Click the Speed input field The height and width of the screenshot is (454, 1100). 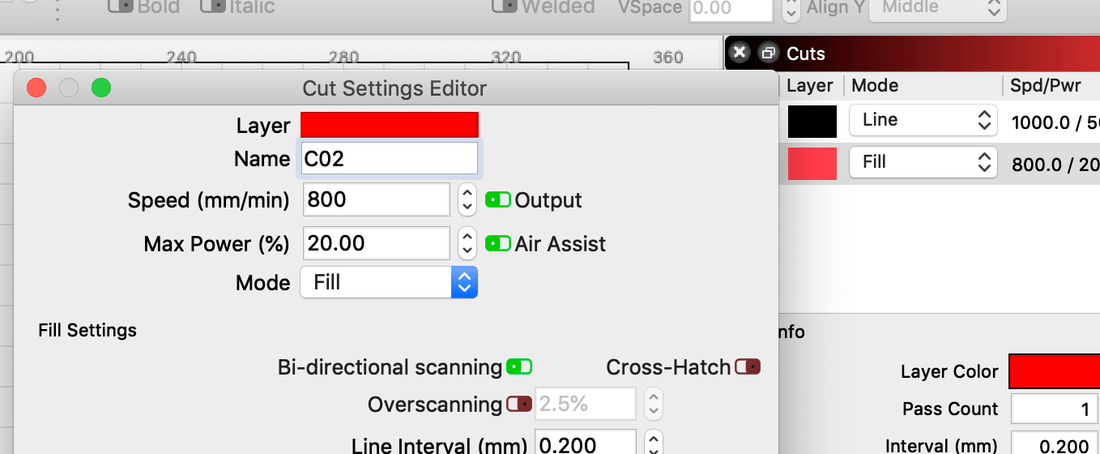click(x=375, y=200)
